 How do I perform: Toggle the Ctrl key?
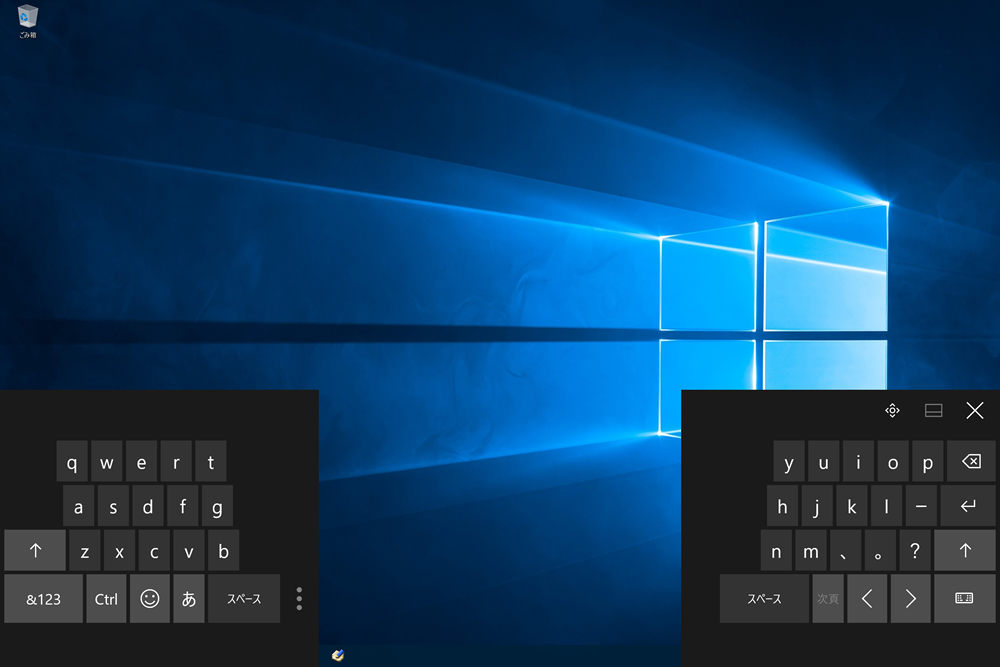point(106,599)
